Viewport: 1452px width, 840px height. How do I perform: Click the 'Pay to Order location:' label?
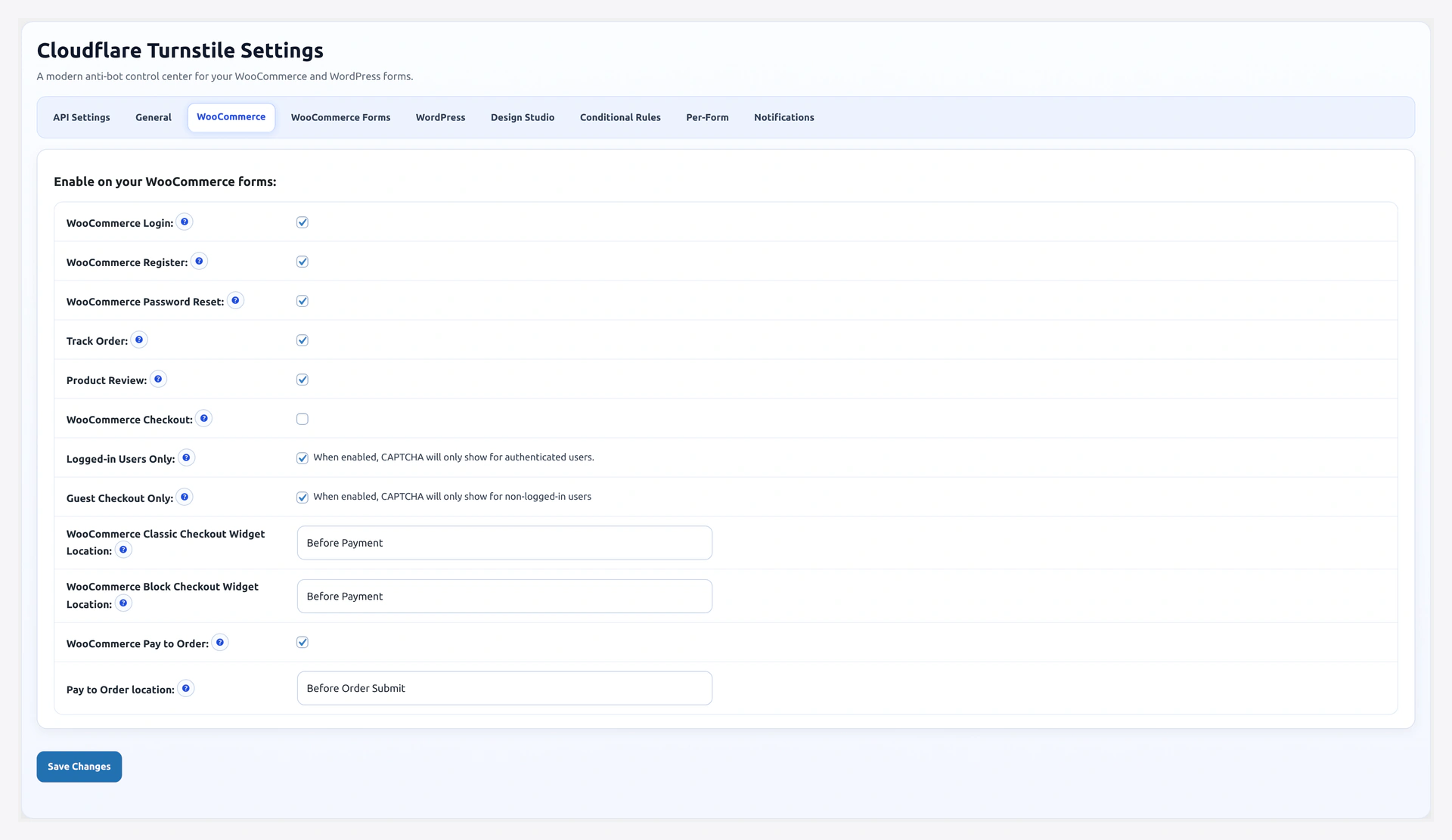pos(120,690)
